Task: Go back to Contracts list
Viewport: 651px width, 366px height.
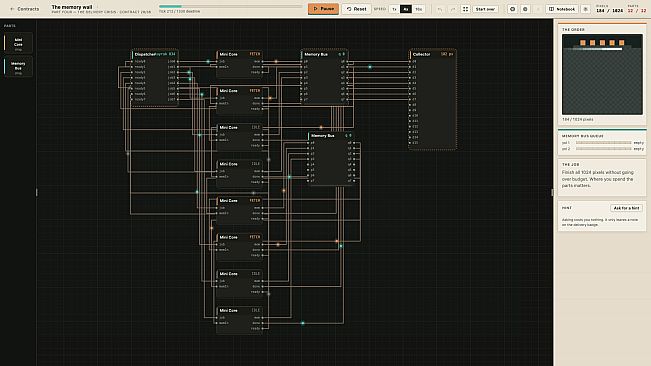Action: click(x=24, y=9)
